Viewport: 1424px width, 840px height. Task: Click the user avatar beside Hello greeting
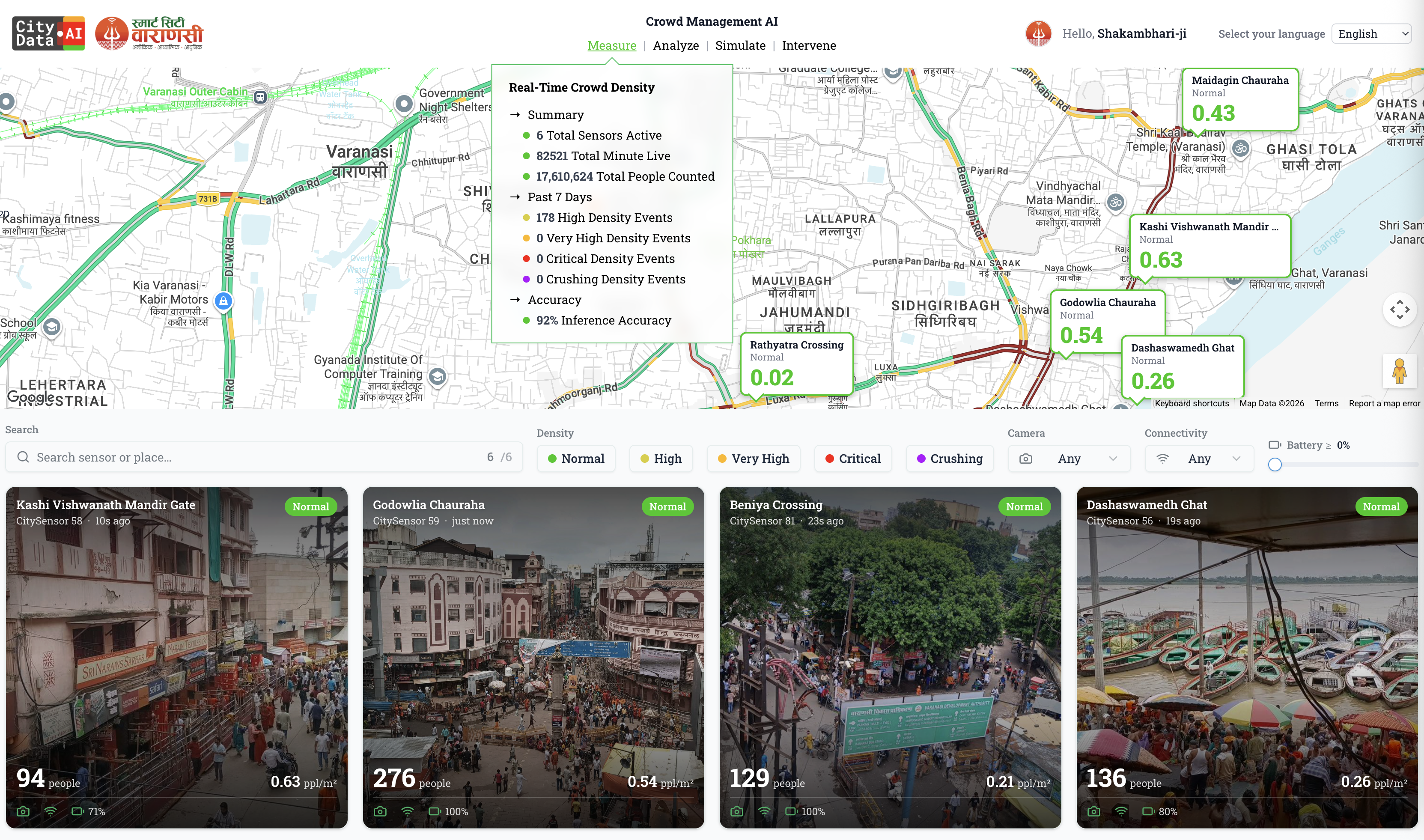[x=1039, y=33]
